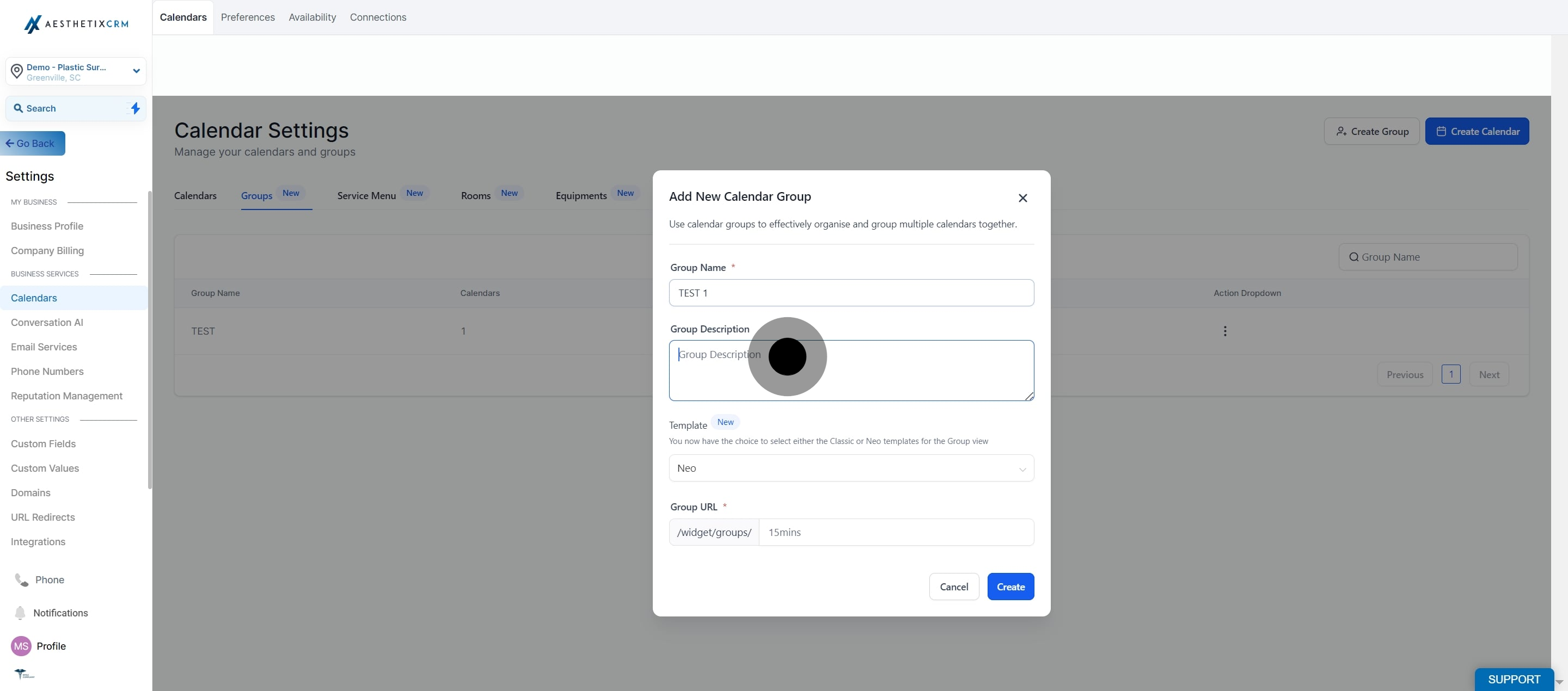The image size is (1568, 691).
Task: Click the AesthetixCRM logo
Action: 76,24
